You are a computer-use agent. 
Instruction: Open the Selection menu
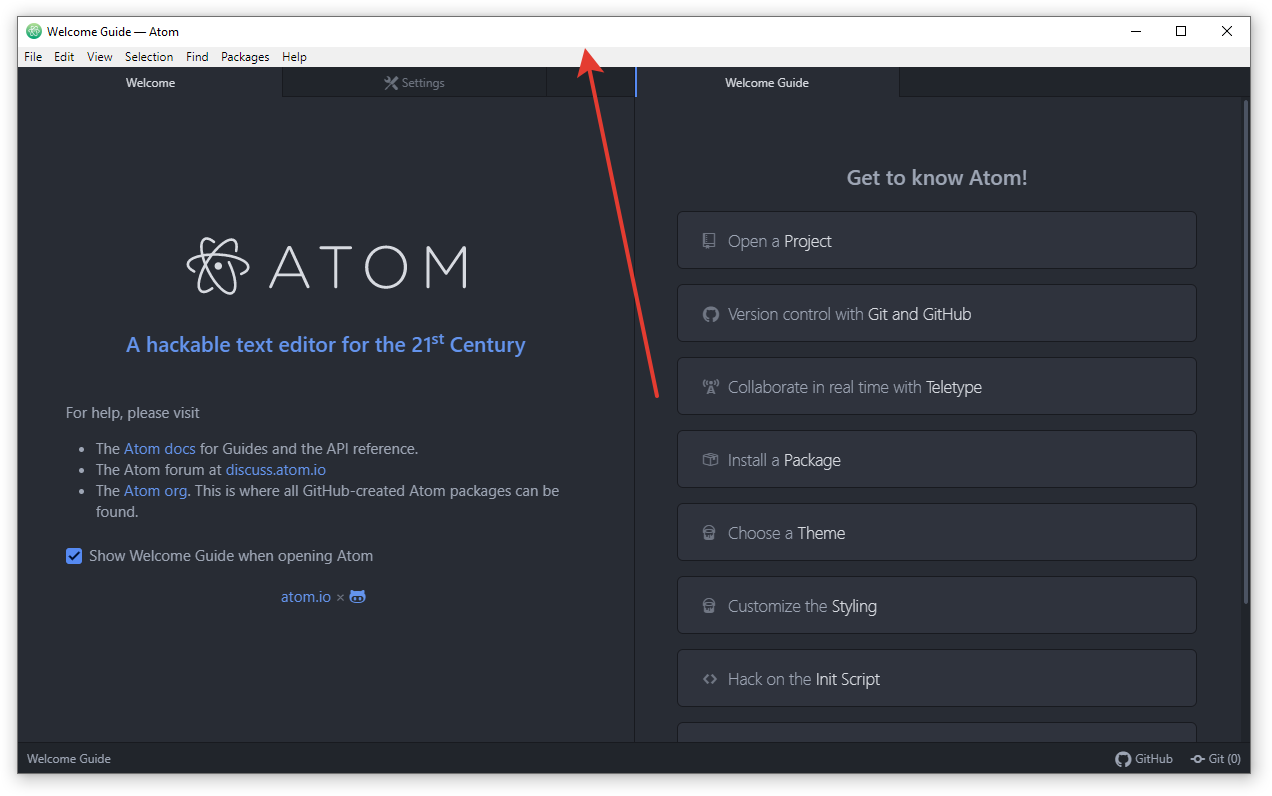click(149, 57)
